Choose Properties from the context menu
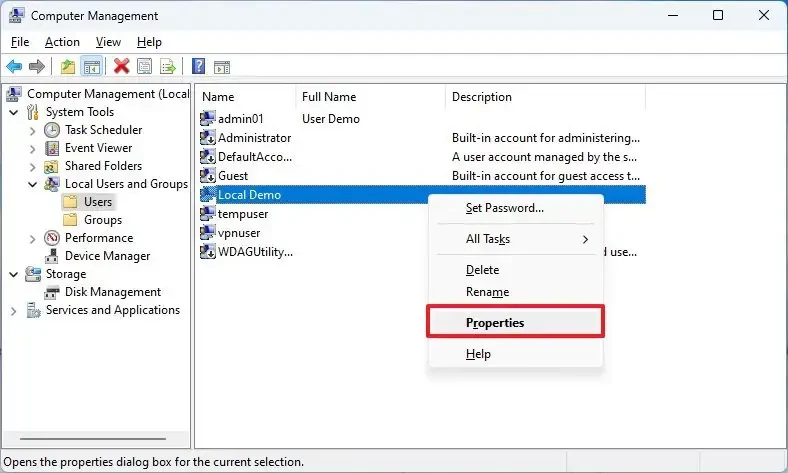The image size is (788, 473). 516,323
